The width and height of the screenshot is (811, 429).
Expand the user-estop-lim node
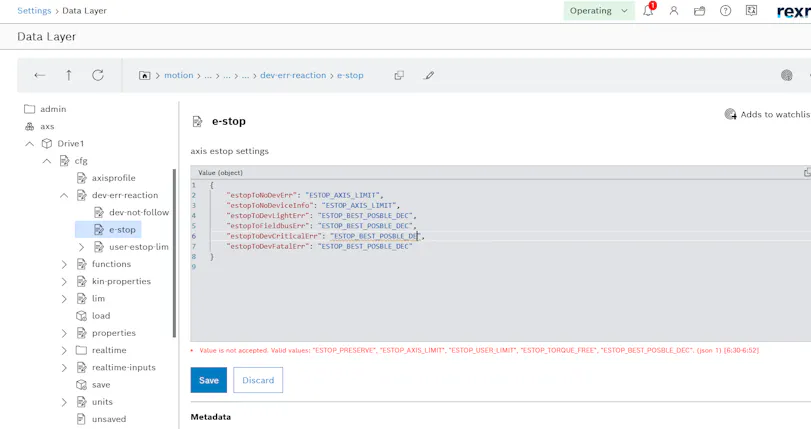click(x=81, y=247)
